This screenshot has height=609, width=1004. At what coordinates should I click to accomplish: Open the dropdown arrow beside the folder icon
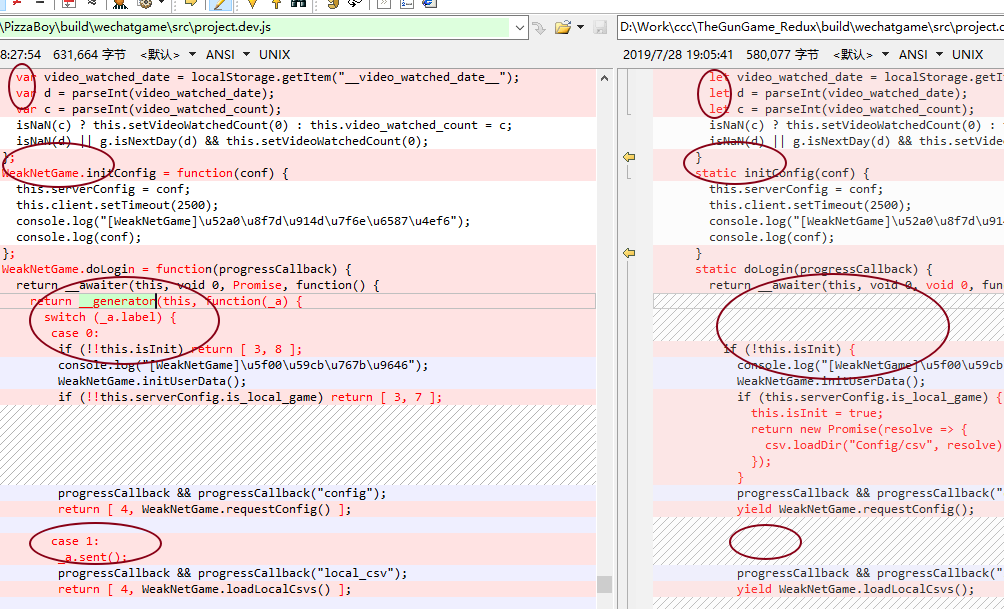click(x=580, y=27)
